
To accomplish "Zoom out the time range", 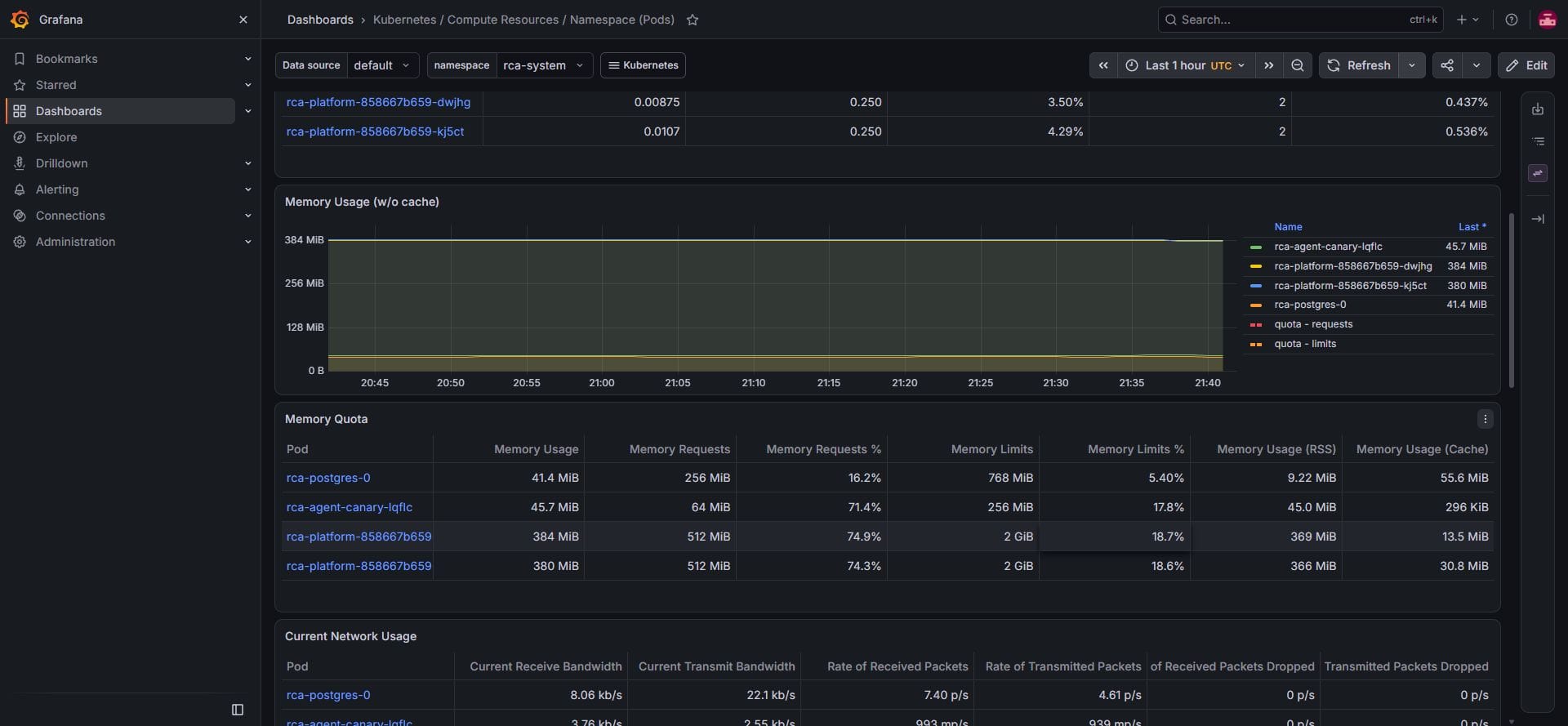I will [1297, 65].
